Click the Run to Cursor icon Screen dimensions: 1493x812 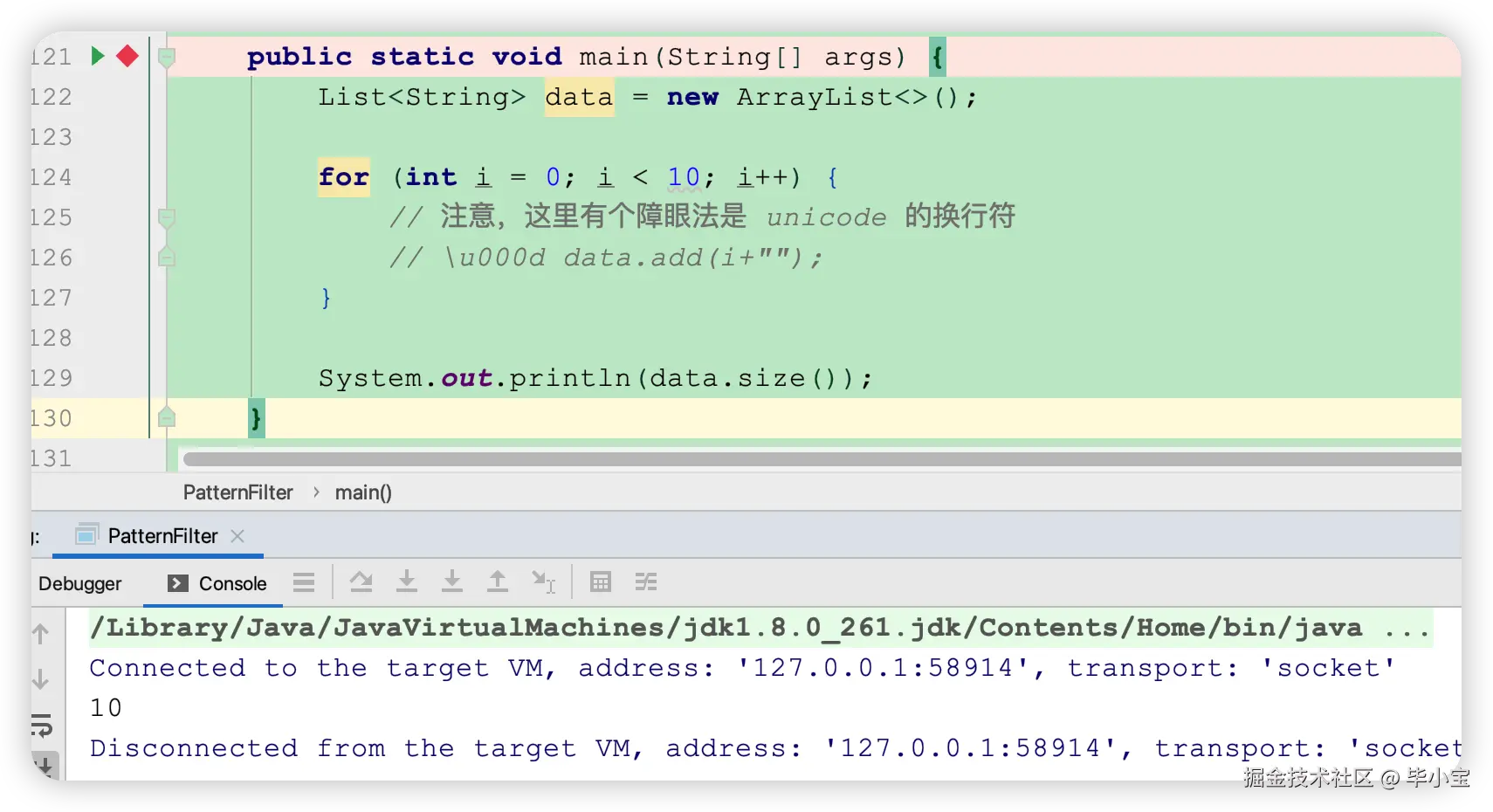(543, 581)
